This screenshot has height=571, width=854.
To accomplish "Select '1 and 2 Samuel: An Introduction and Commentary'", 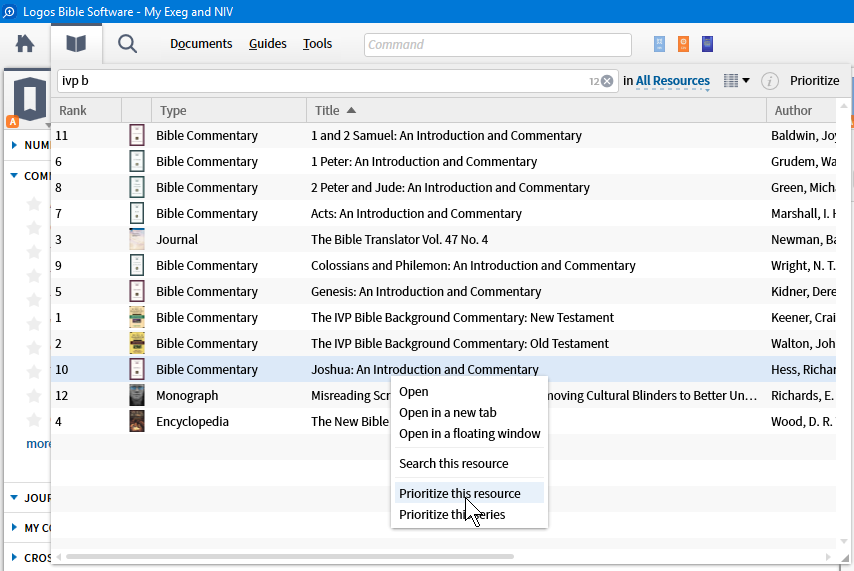I will [x=446, y=136].
